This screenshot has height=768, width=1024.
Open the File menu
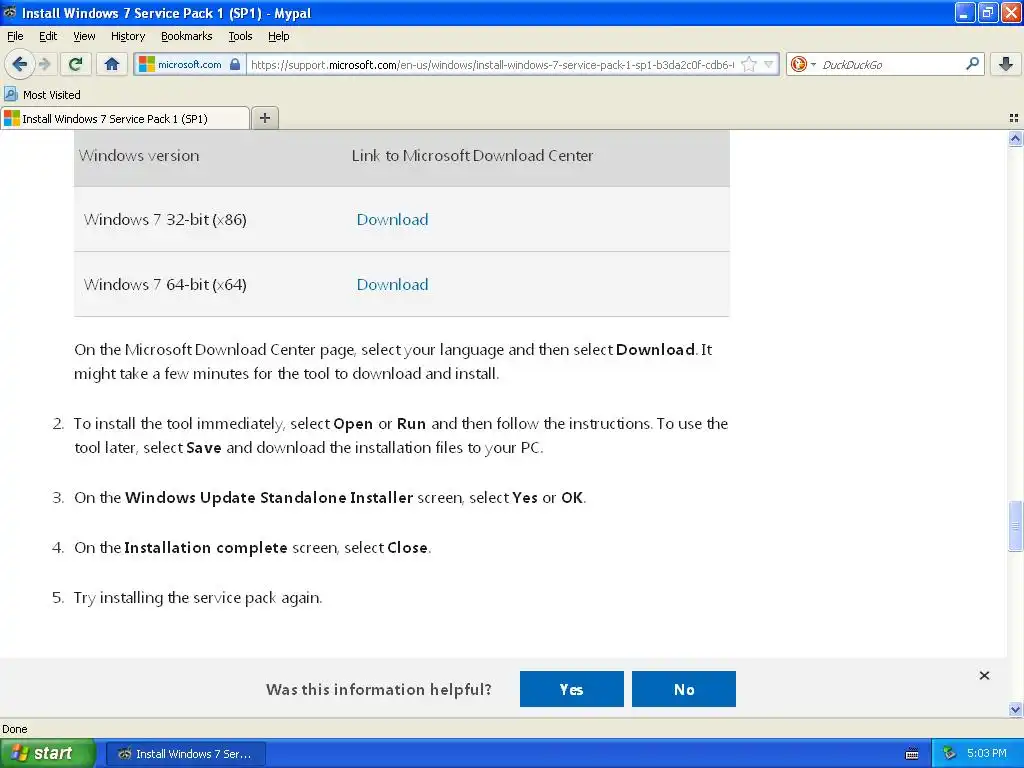15,36
